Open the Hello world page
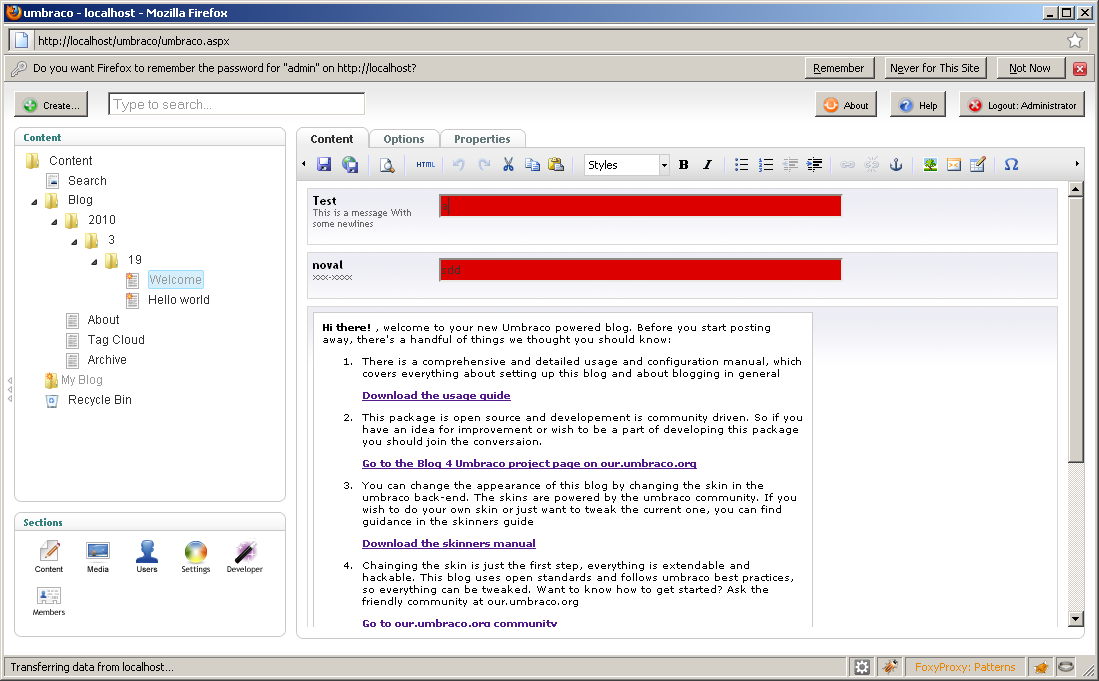The height and width of the screenshot is (681, 1099). click(x=179, y=300)
